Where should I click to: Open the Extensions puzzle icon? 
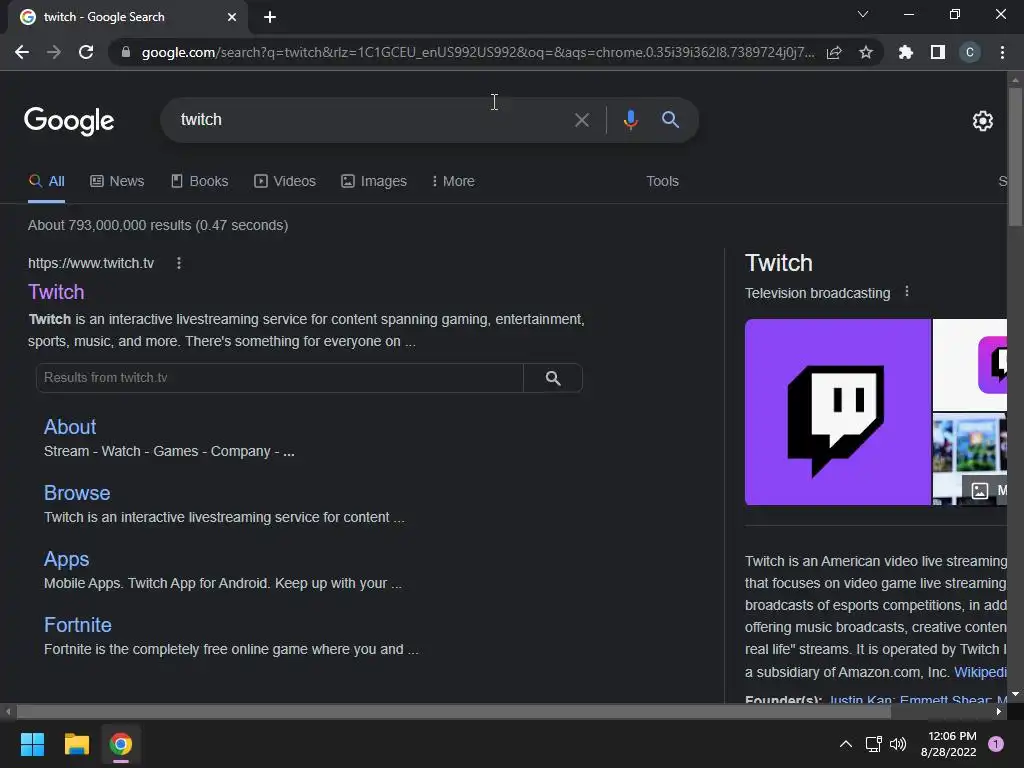pyautogui.click(x=905, y=52)
